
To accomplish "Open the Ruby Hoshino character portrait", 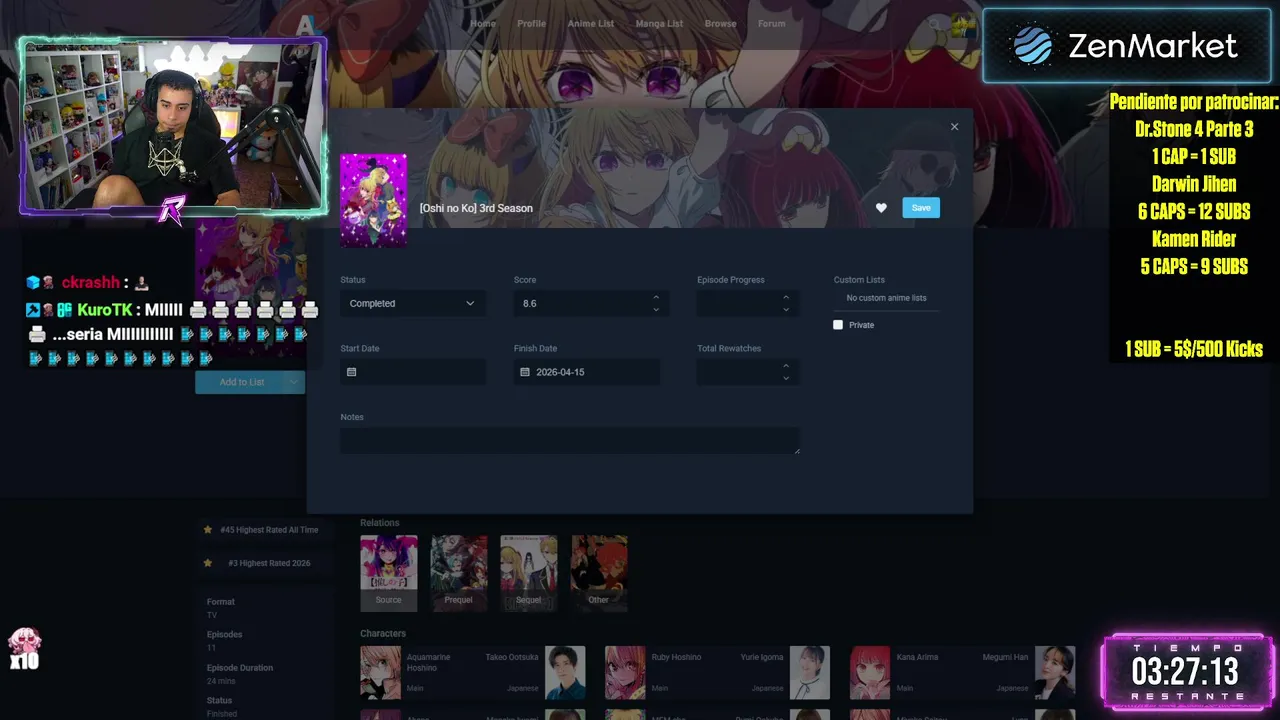I will 625,672.
